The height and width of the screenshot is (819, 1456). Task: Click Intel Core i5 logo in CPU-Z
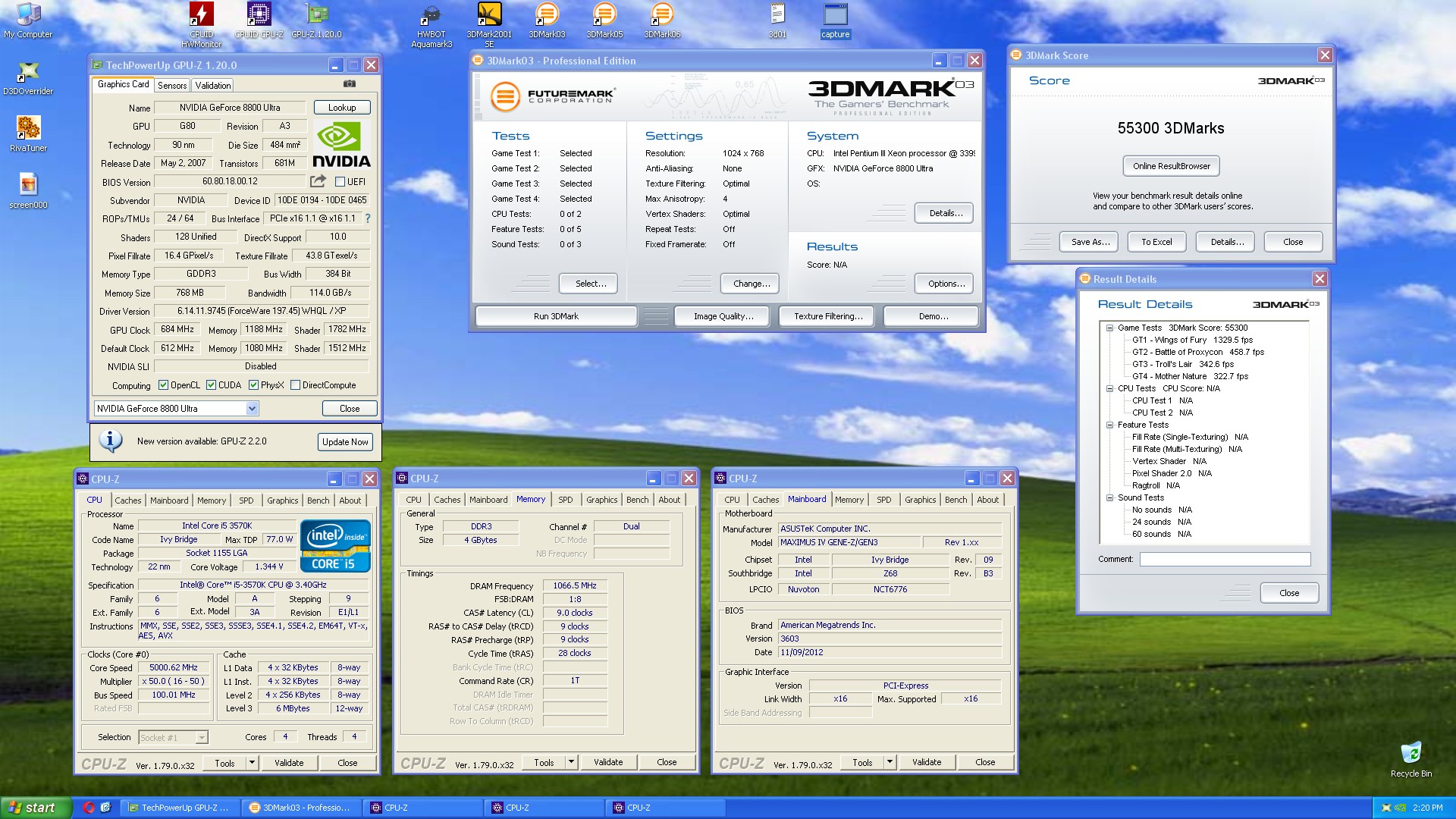coord(334,545)
